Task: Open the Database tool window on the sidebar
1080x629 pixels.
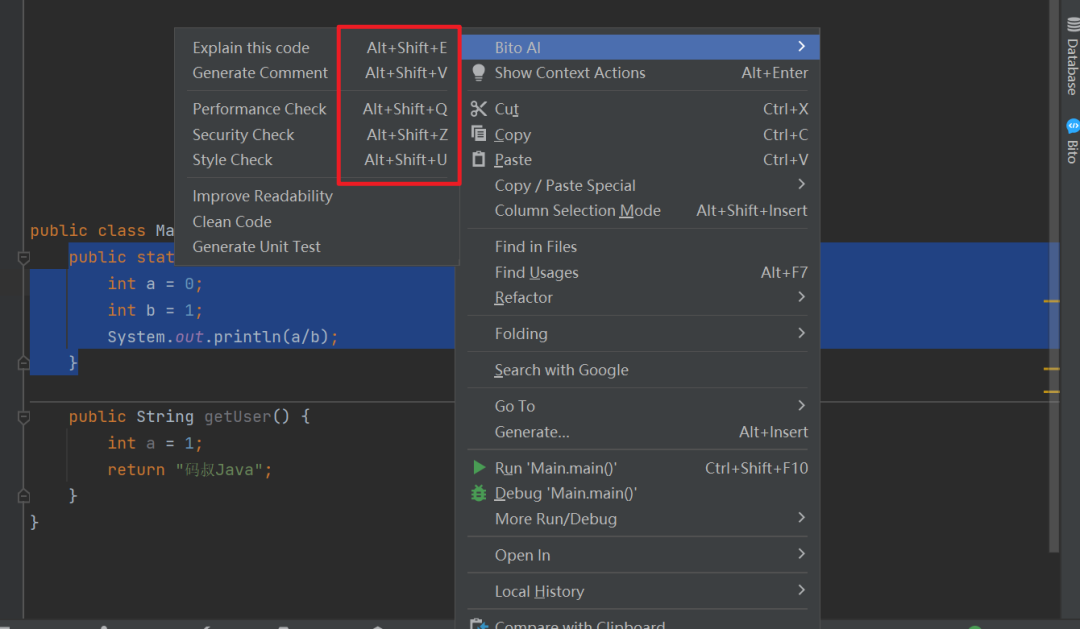Action: [x=1072, y=56]
